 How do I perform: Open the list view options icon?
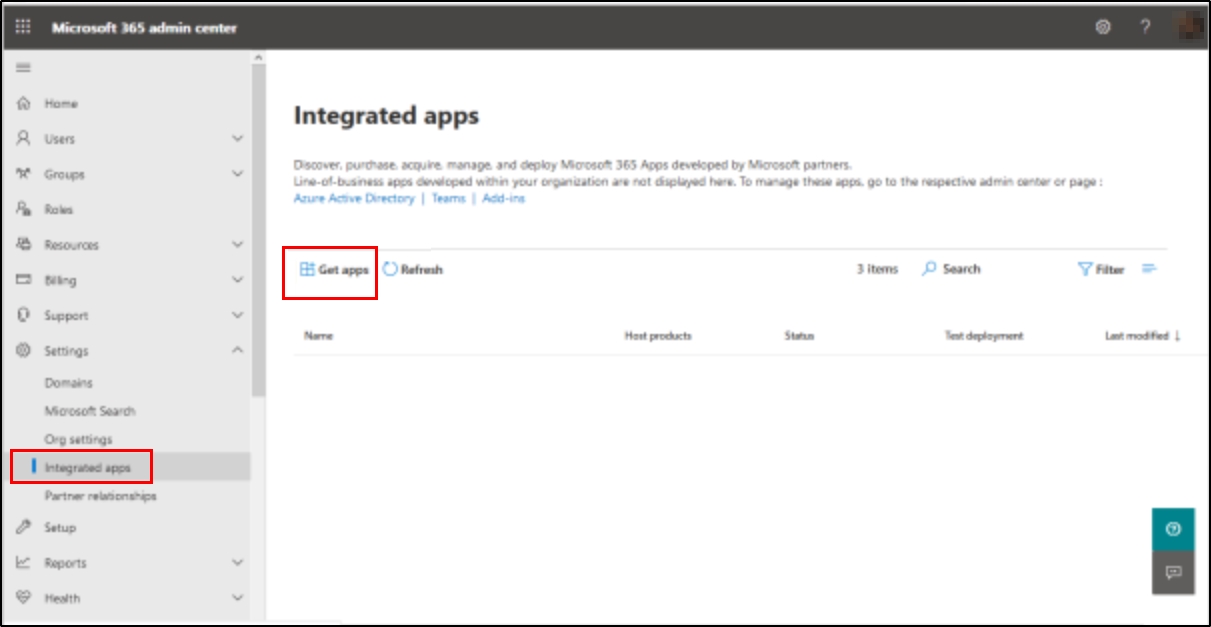(x=1150, y=268)
